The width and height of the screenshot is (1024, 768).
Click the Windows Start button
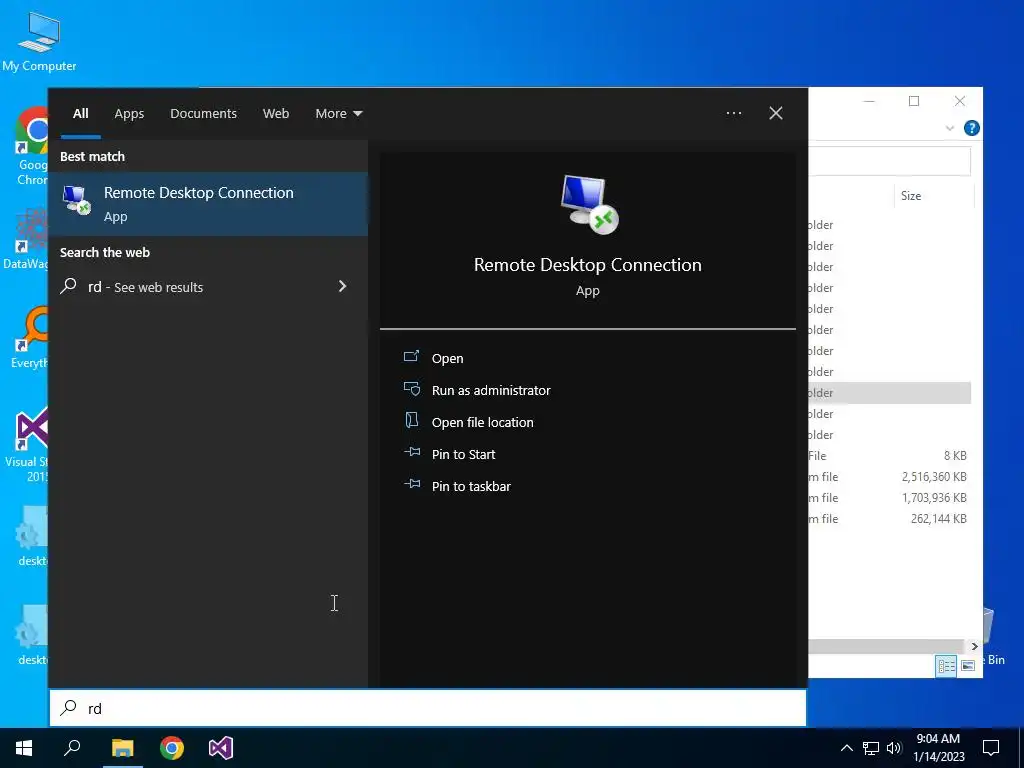click(x=24, y=748)
